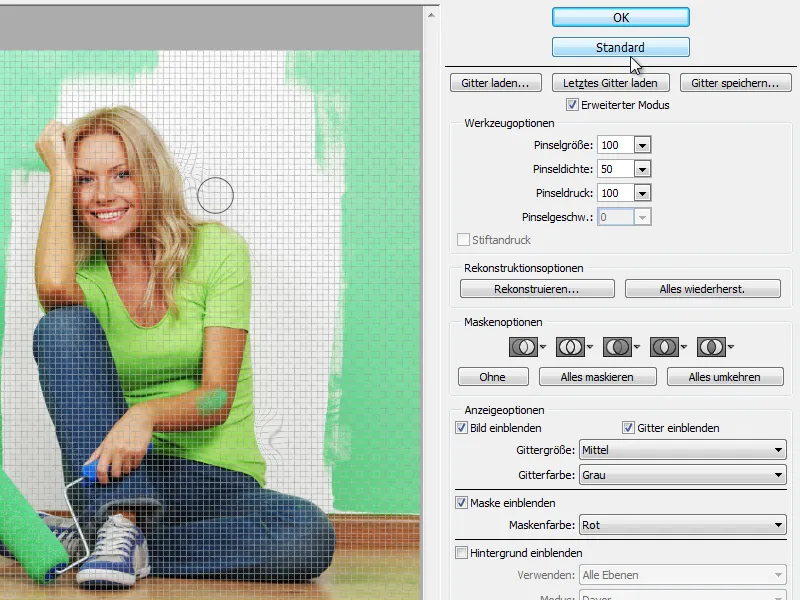Screen dimensions: 800x600
Task: Open arrow beside Intersect with selection mask icon
Action: [x=684, y=347]
